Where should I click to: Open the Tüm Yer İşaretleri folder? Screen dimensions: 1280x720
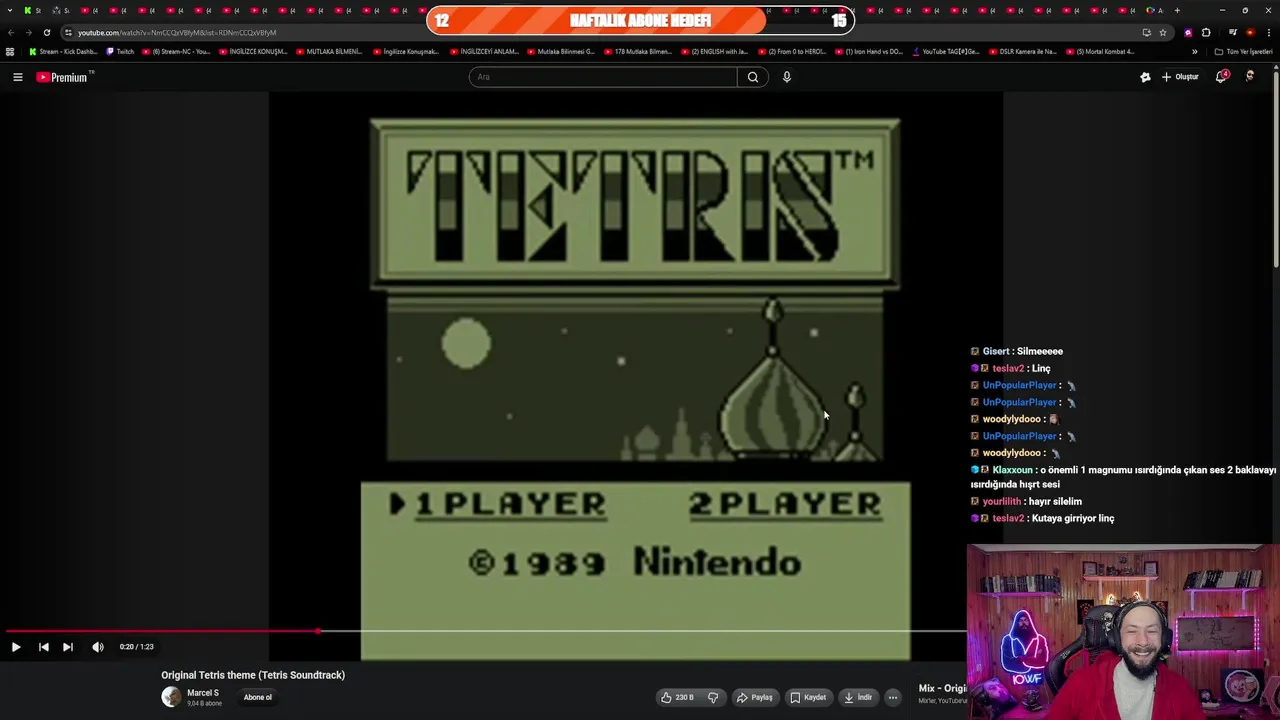click(x=1243, y=52)
